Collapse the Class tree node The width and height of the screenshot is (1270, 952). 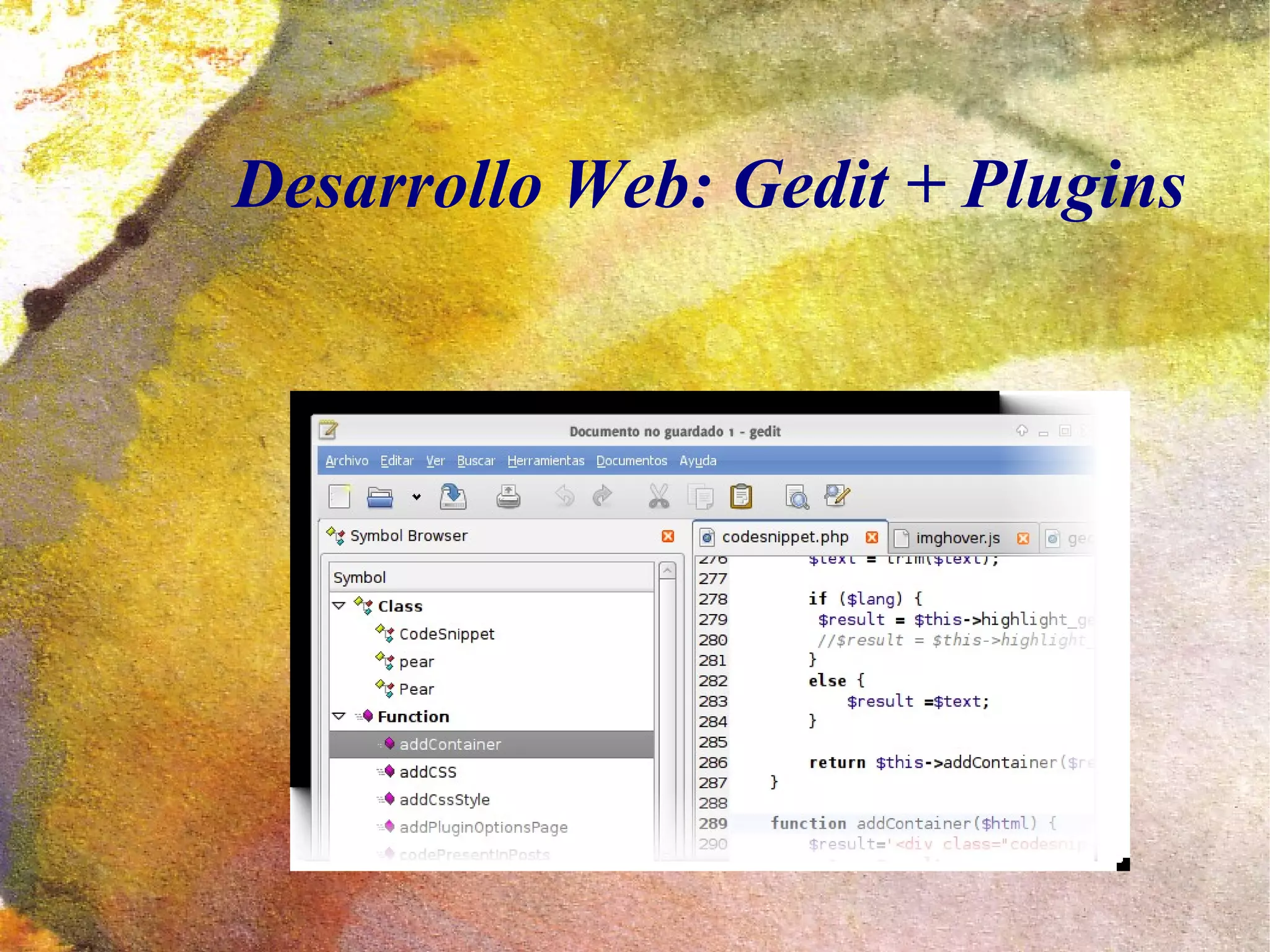tap(339, 606)
